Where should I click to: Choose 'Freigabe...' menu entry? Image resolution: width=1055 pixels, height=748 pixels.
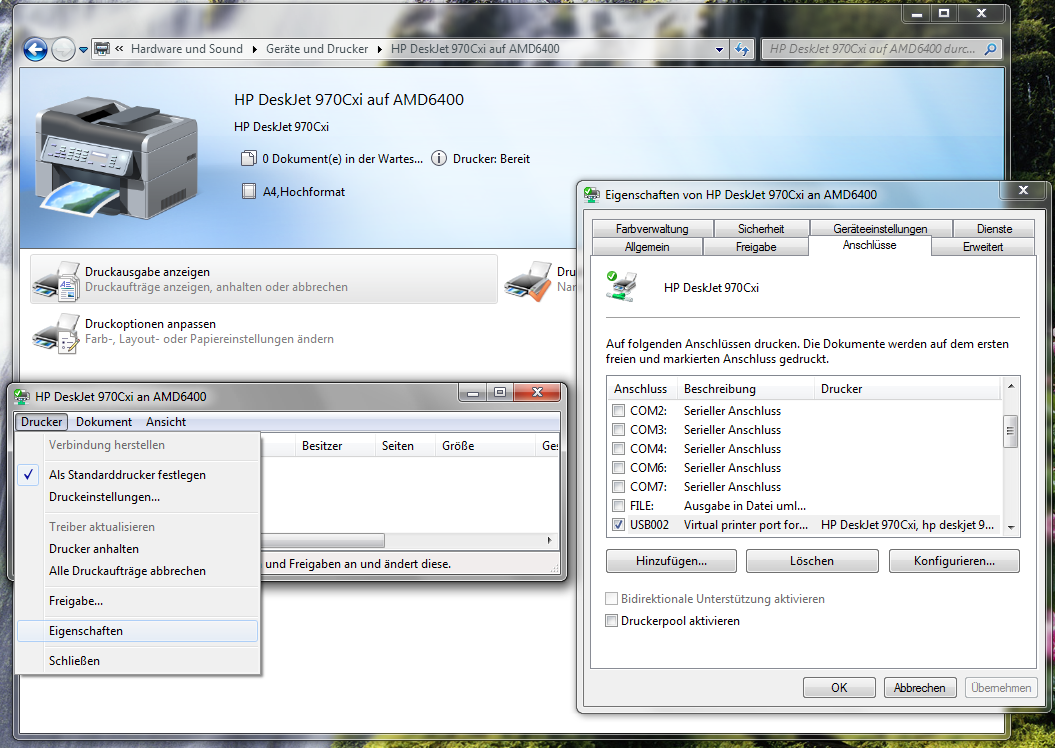click(137, 601)
